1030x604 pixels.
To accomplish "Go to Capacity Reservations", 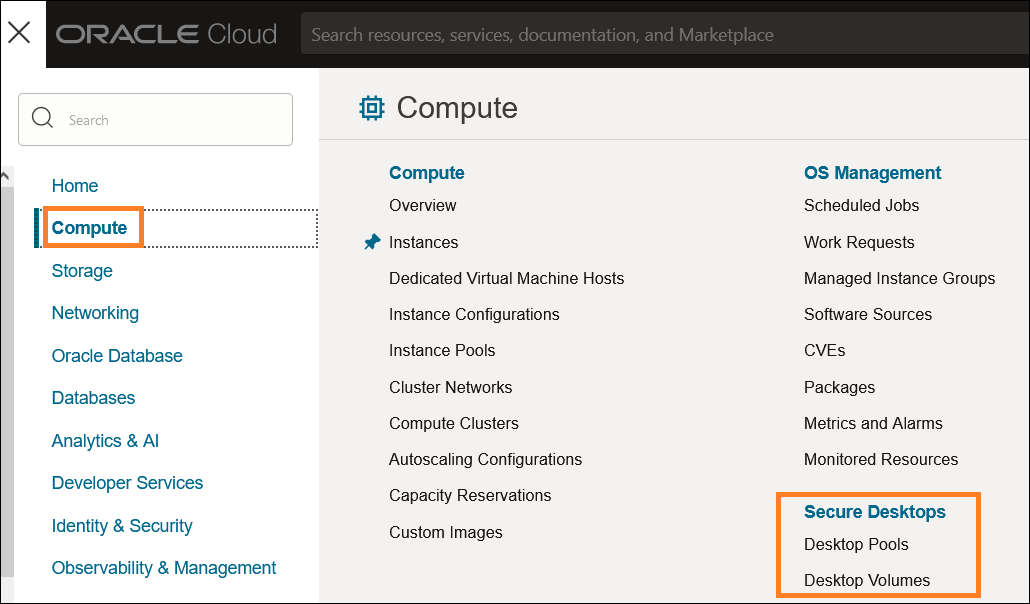I will [x=470, y=495].
